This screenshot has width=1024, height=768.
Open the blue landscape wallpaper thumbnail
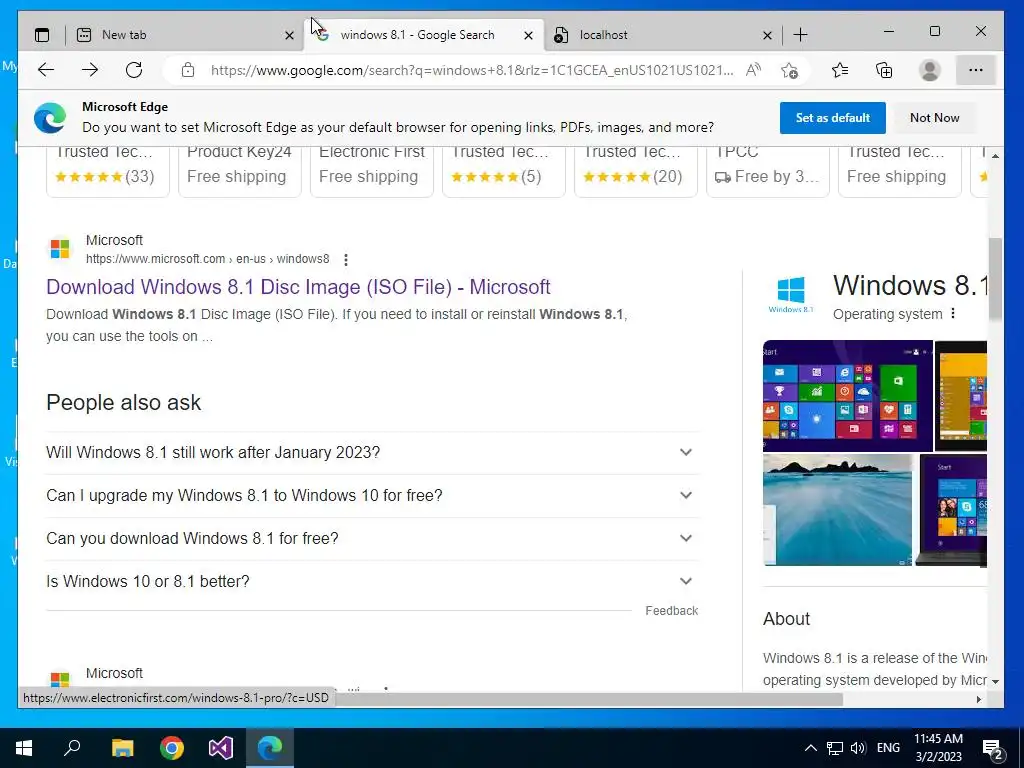[837, 510]
